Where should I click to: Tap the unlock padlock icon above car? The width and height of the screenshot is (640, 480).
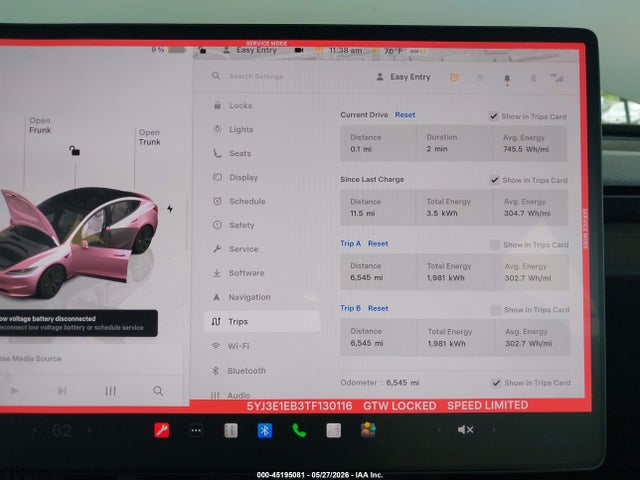tap(74, 151)
